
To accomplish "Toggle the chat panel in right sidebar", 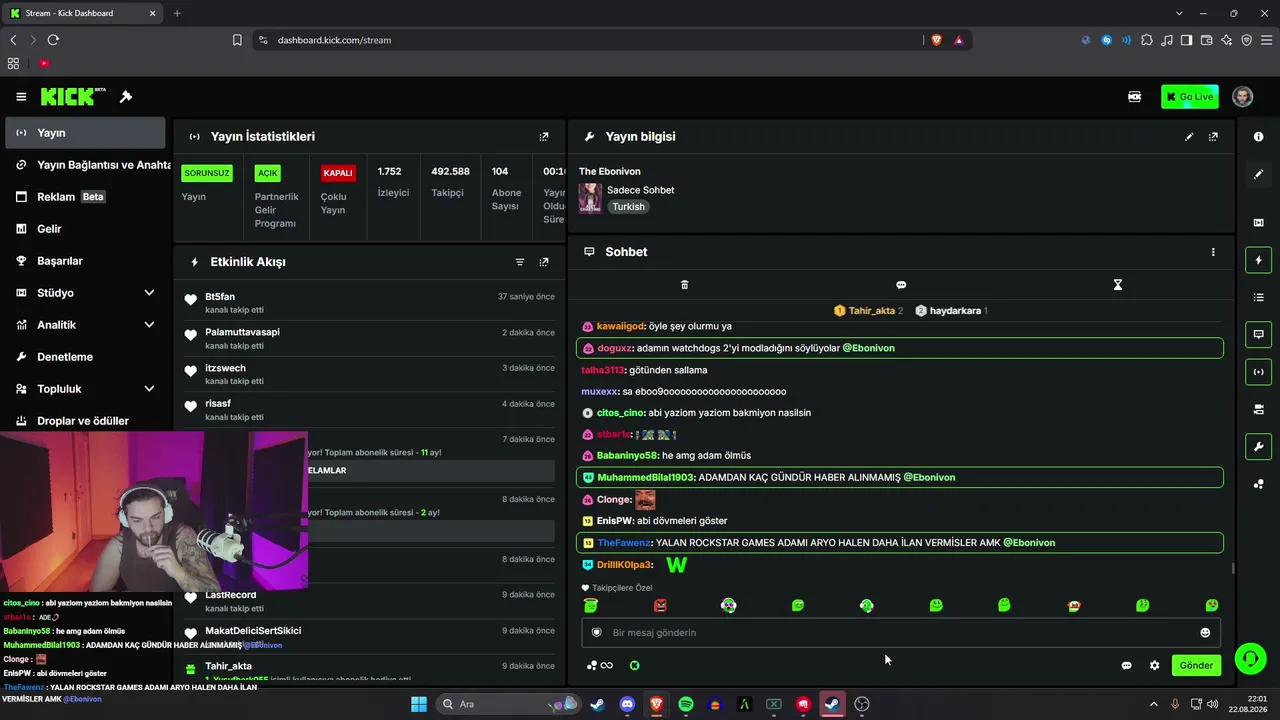I will (1259, 334).
